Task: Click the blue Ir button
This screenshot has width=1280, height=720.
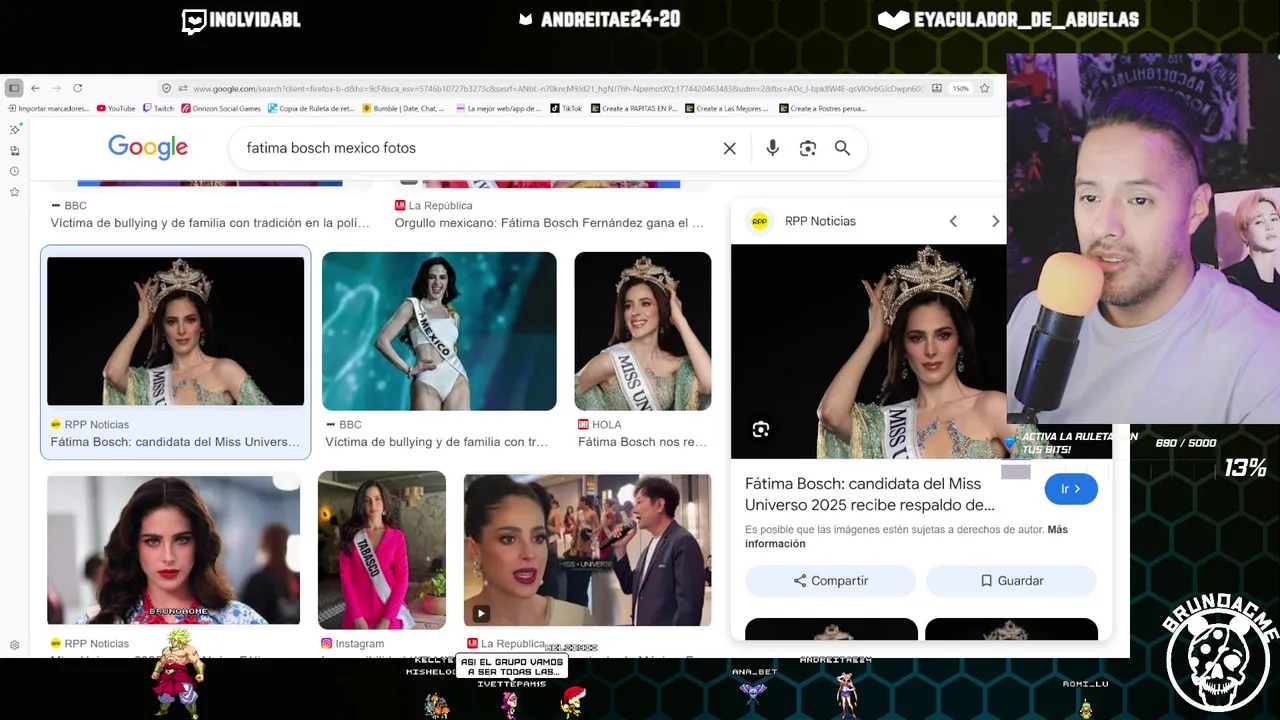Action: pos(1071,489)
